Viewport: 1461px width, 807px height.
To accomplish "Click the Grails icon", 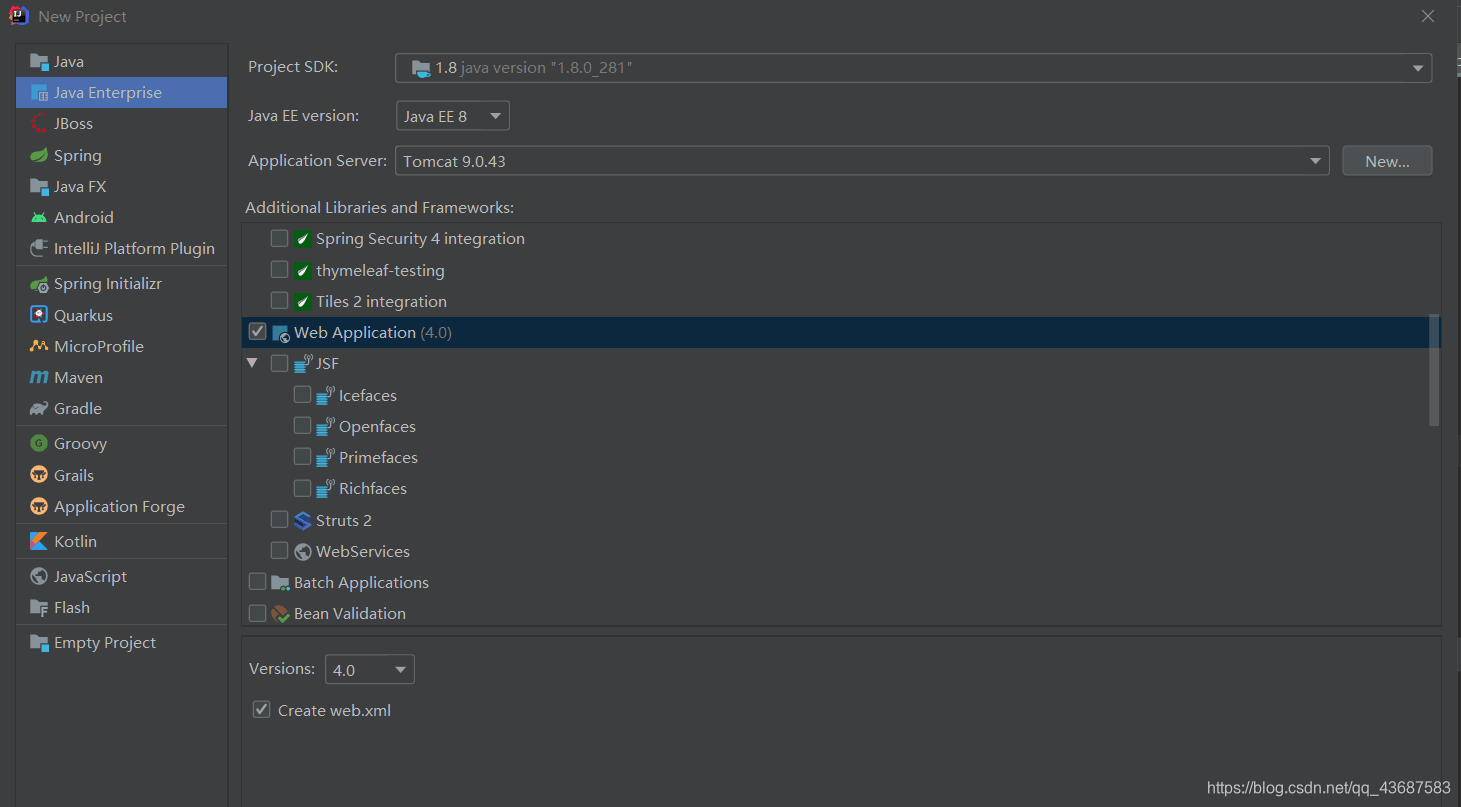I will (39, 475).
